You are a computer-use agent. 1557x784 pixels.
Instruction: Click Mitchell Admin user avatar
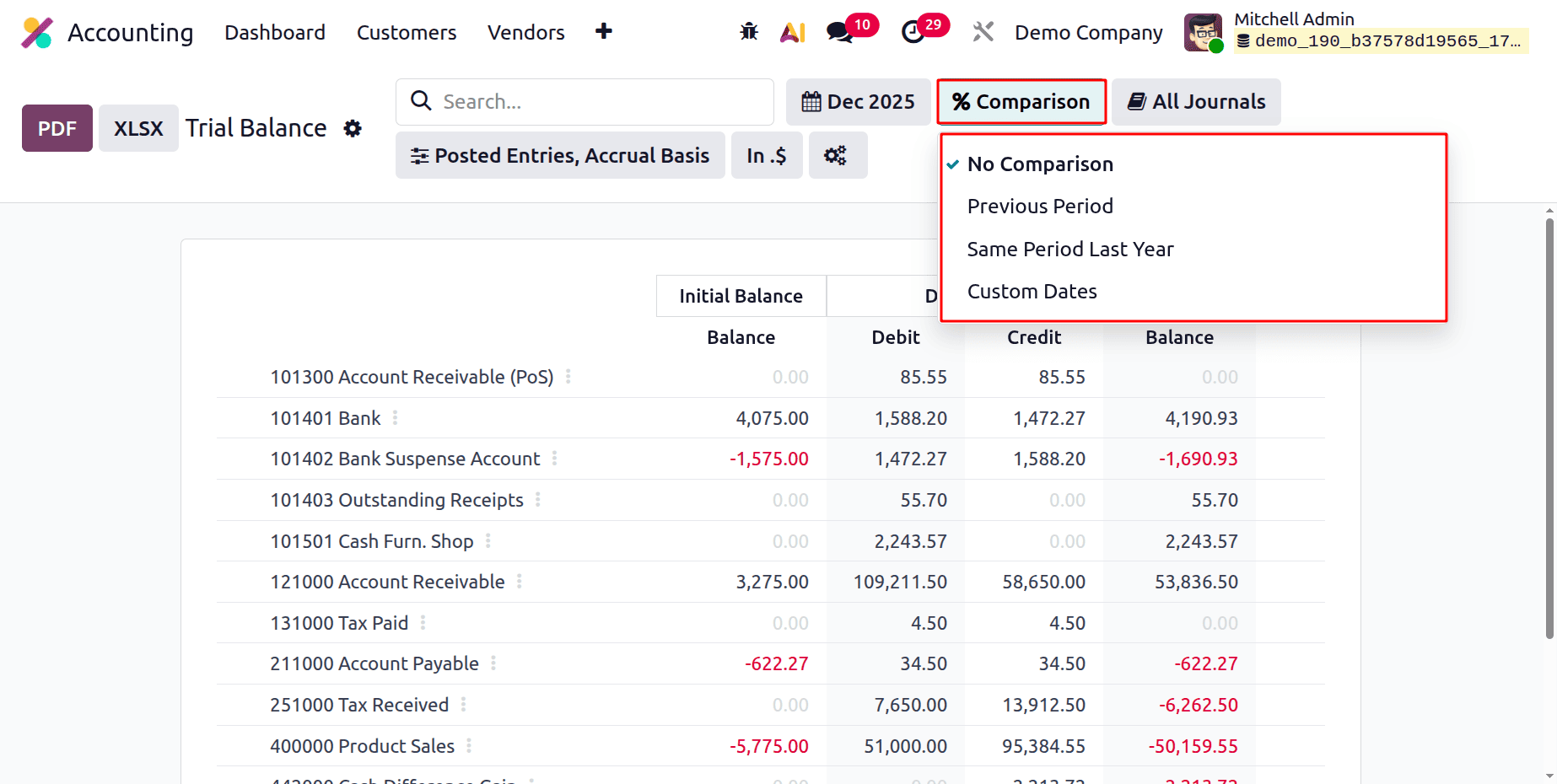coord(1204,33)
